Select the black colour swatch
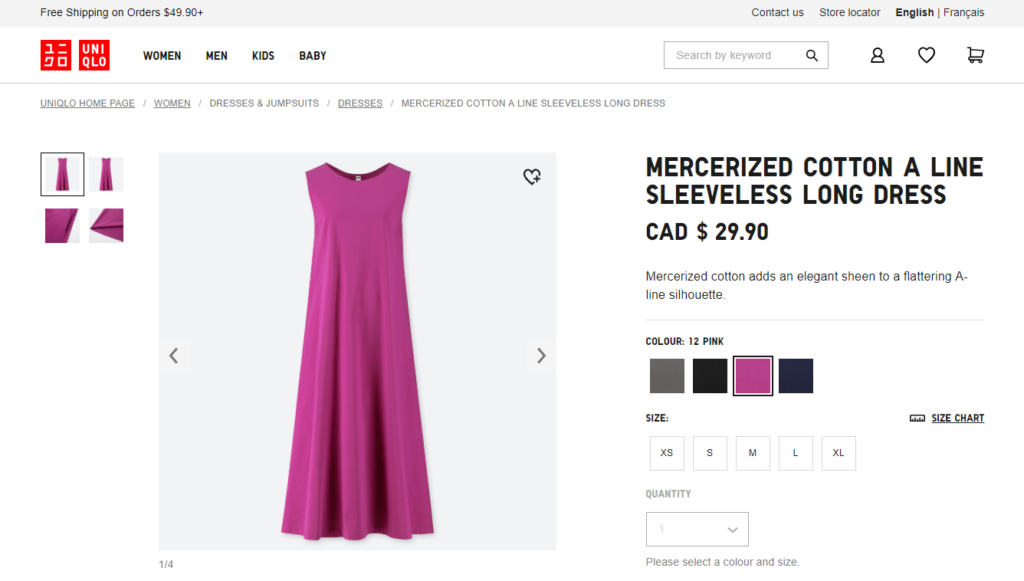The height and width of the screenshot is (581, 1024). coord(710,376)
